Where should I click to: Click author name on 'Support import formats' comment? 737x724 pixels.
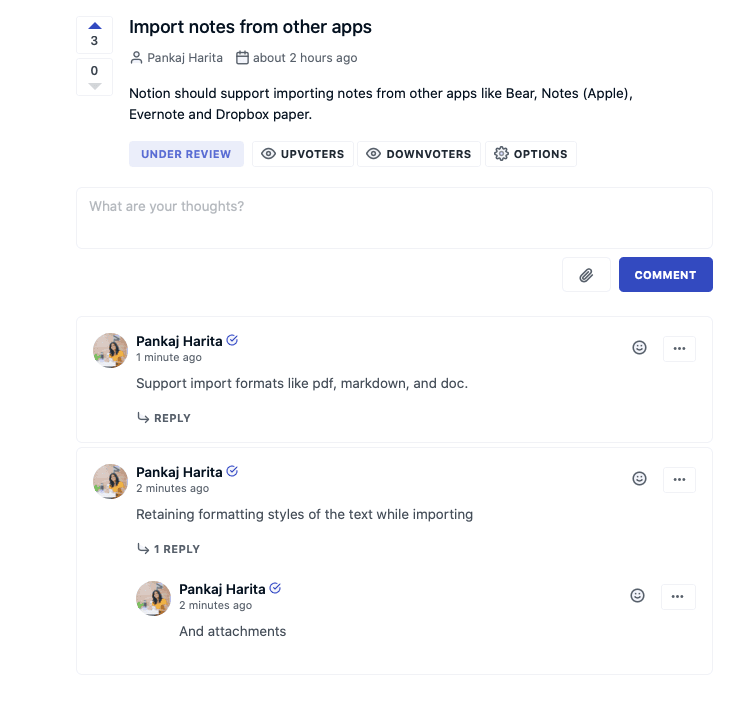click(x=179, y=341)
